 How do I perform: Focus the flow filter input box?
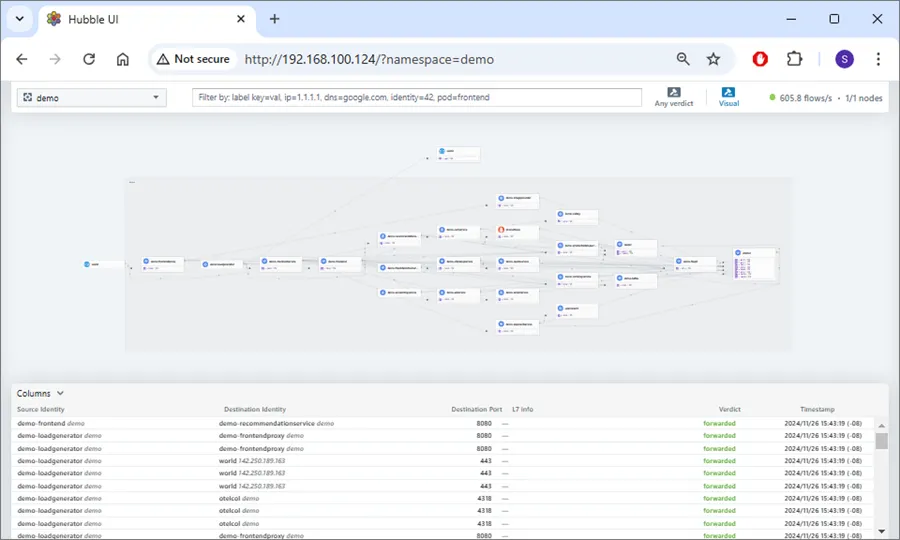417,97
